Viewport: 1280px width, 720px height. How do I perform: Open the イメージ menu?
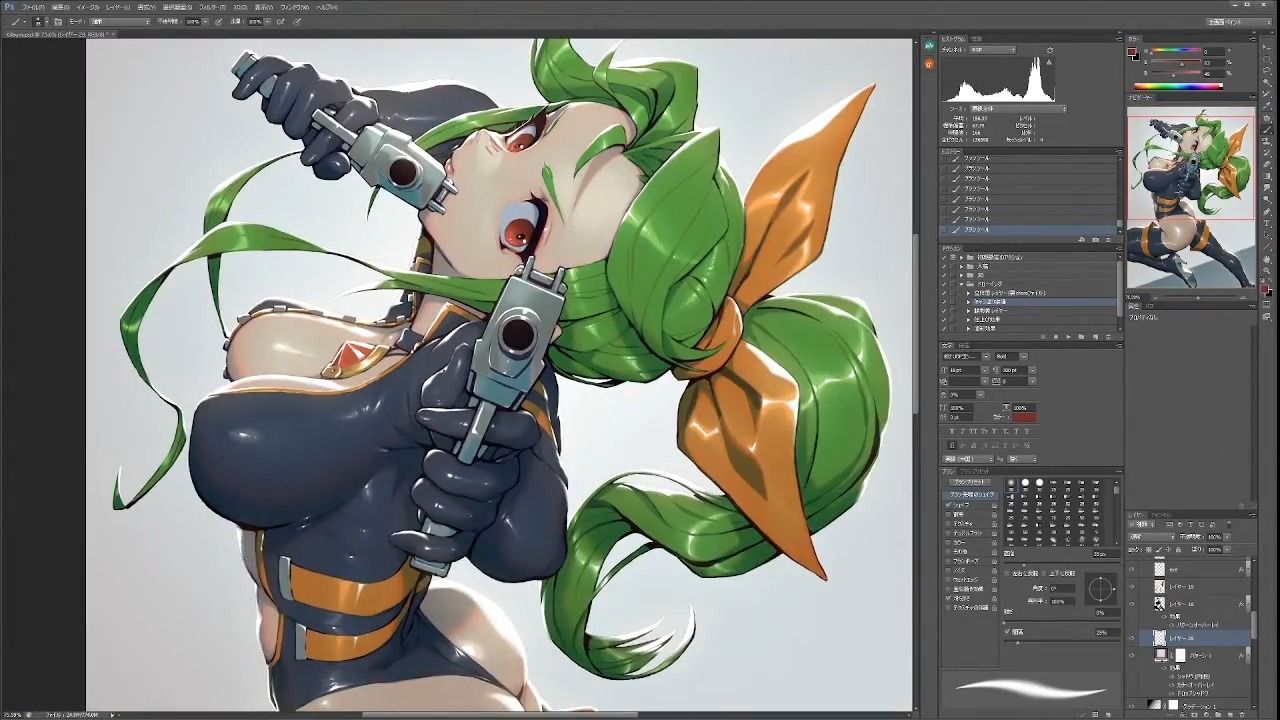coord(88,6)
